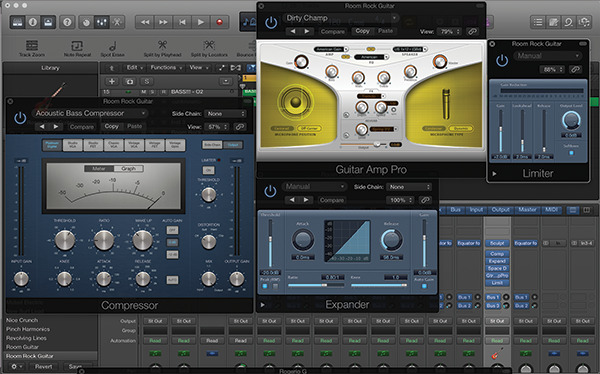Open Guitar Amp Pro View 79% dropdown
Viewport: 600px width, 374px height.
tap(449, 31)
